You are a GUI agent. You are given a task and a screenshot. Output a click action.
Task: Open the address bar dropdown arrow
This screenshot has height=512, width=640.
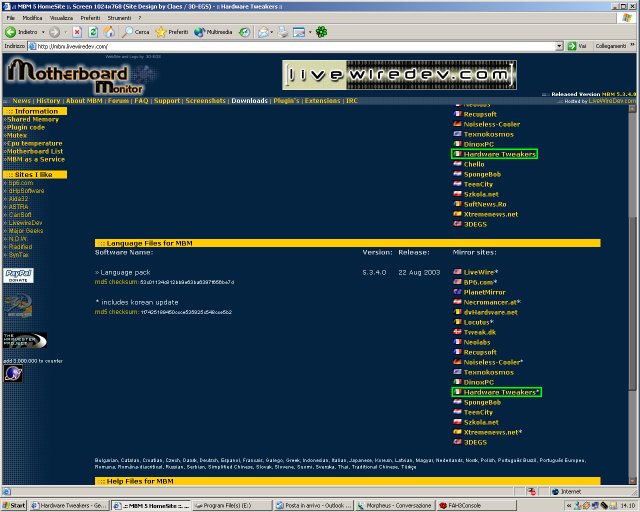559,46
